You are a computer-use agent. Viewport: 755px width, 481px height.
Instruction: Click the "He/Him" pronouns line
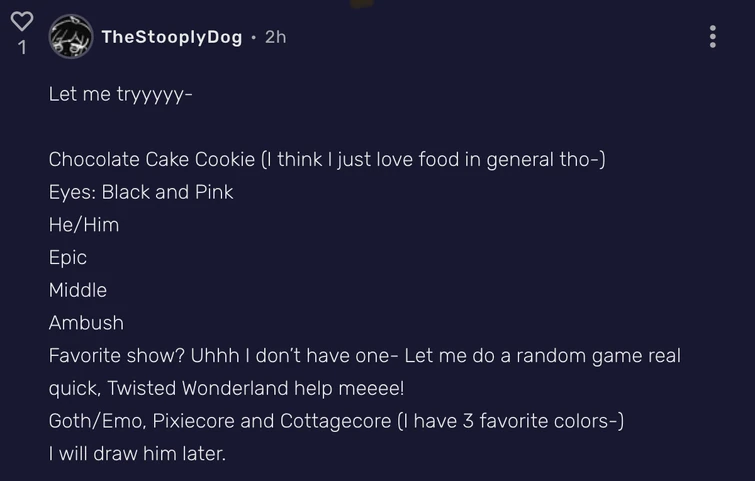[84, 225]
